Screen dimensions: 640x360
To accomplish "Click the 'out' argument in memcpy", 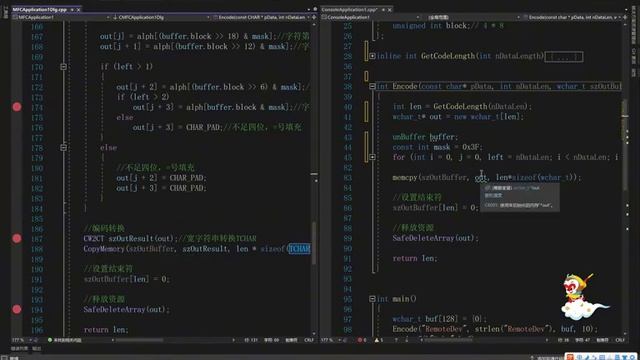I will pyautogui.click(x=481, y=178).
